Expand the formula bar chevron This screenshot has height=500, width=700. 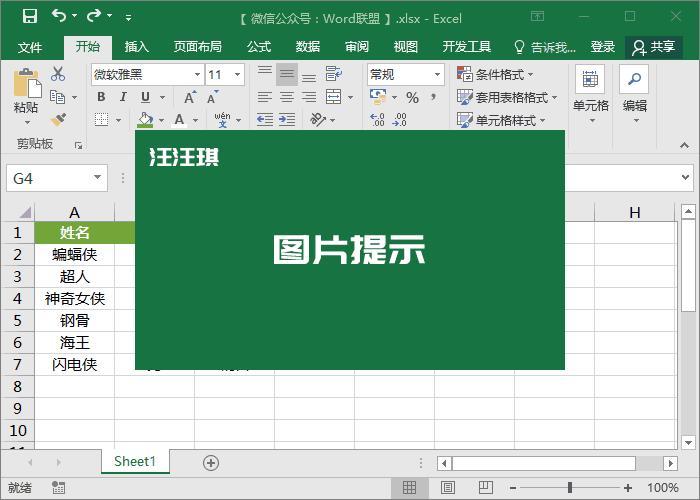(x=686, y=177)
